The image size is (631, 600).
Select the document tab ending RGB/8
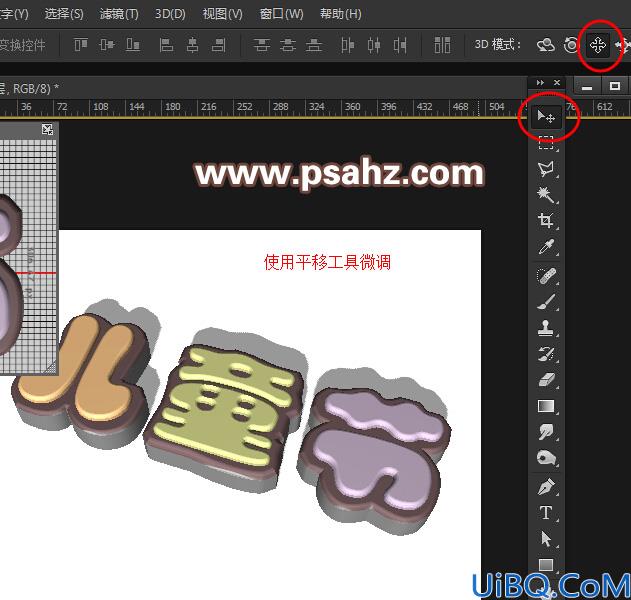pyautogui.click(x=28, y=88)
